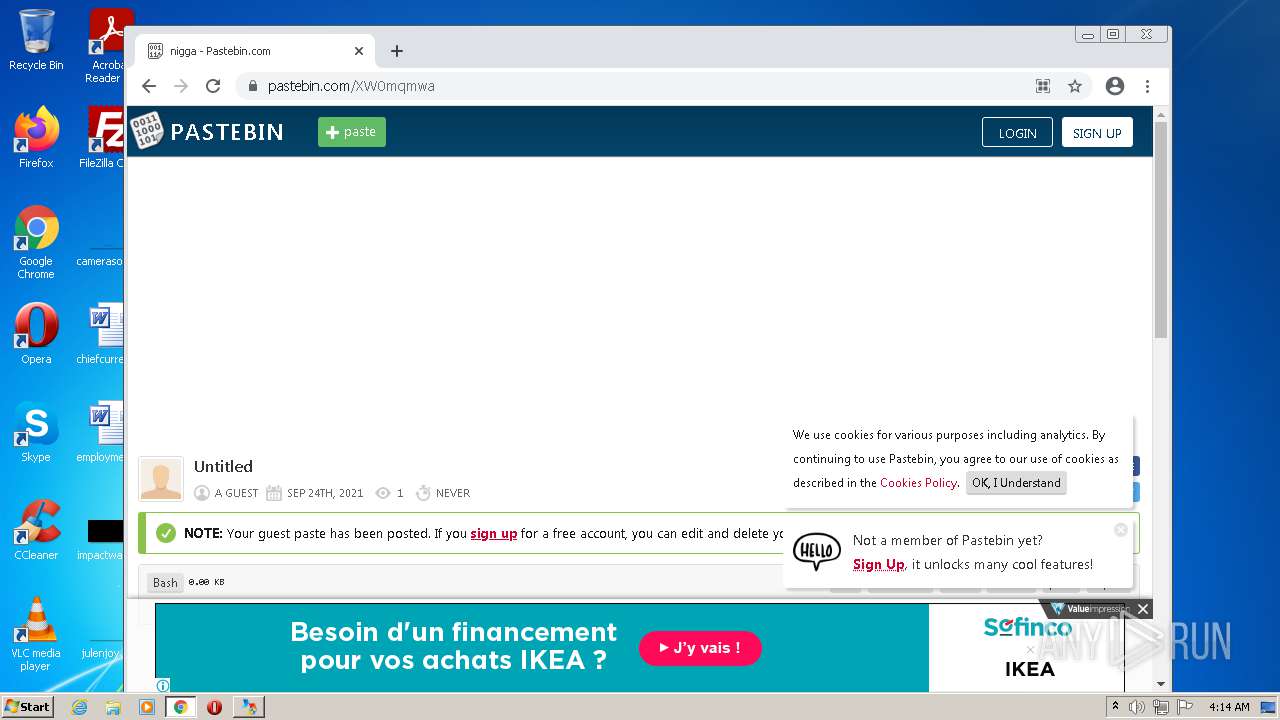Viewport: 1280px width, 720px height.
Task: Open VLC media player shortcut
Action: (36, 634)
